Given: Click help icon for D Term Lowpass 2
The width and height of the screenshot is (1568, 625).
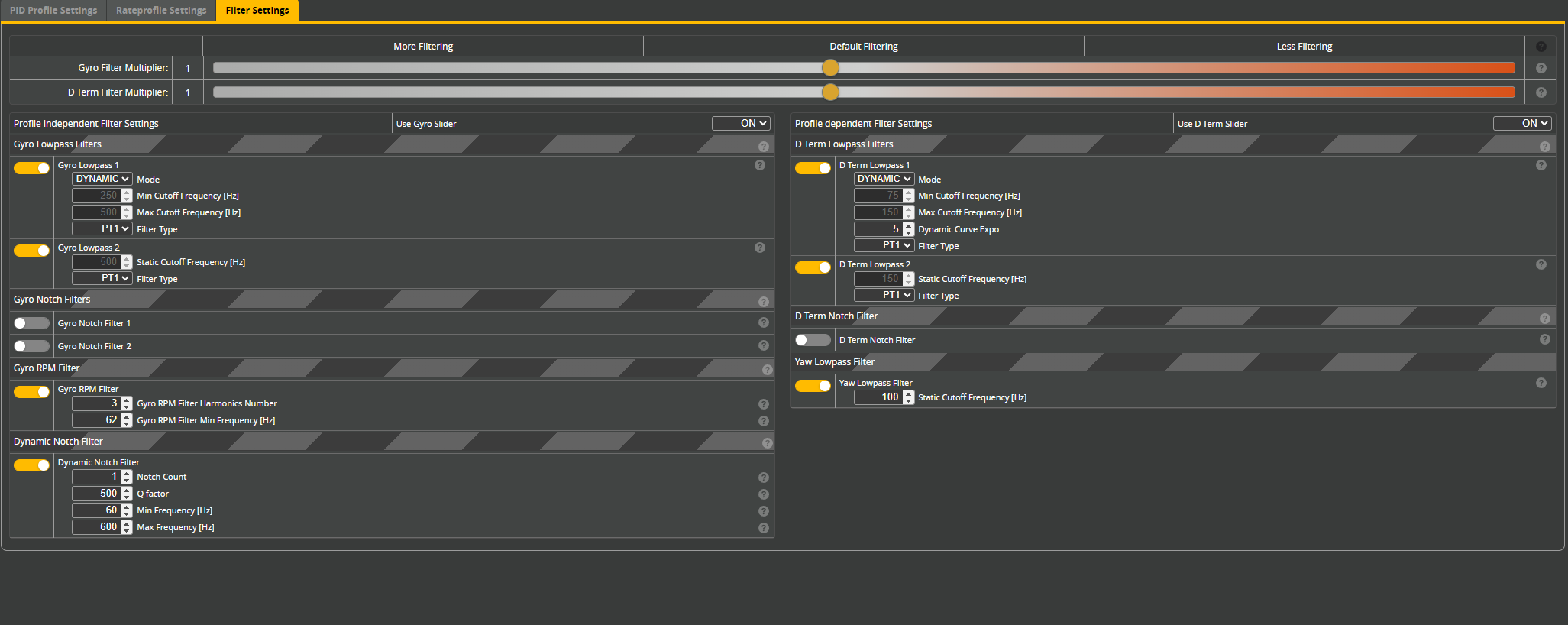Looking at the screenshot, I should 1541,264.
